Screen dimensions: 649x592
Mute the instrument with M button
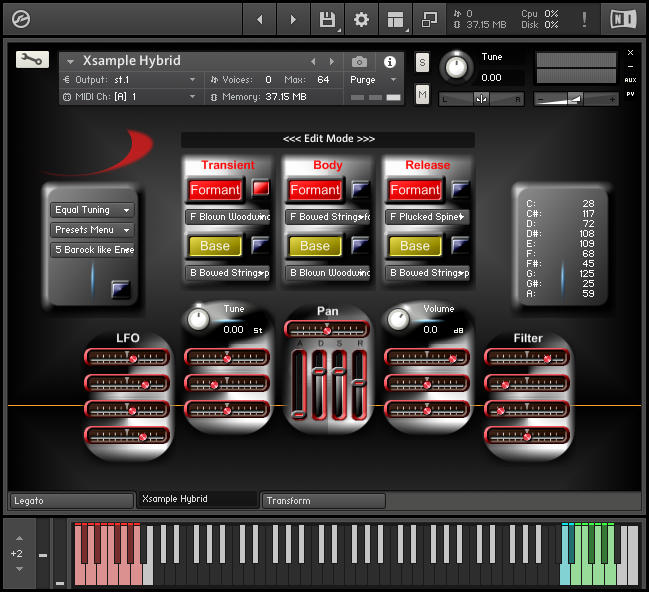pyautogui.click(x=422, y=95)
